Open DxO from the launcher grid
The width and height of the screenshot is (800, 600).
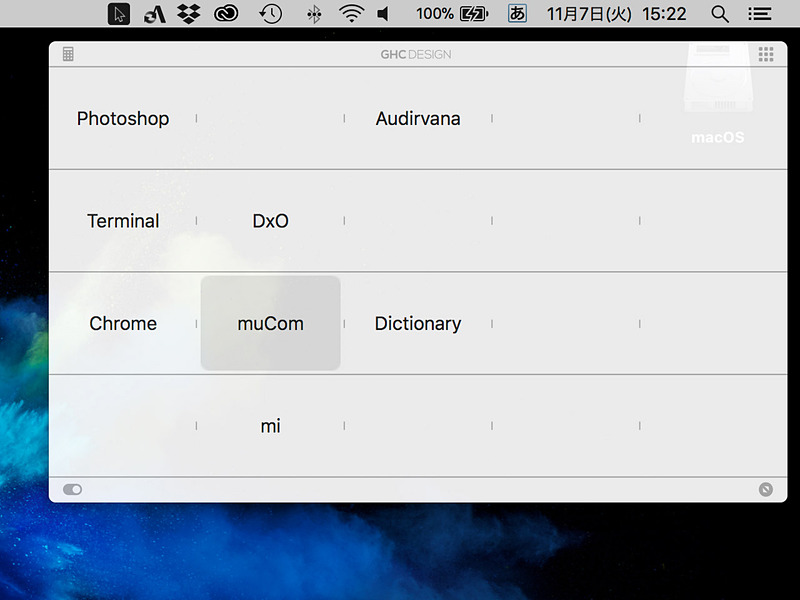pyautogui.click(x=270, y=221)
